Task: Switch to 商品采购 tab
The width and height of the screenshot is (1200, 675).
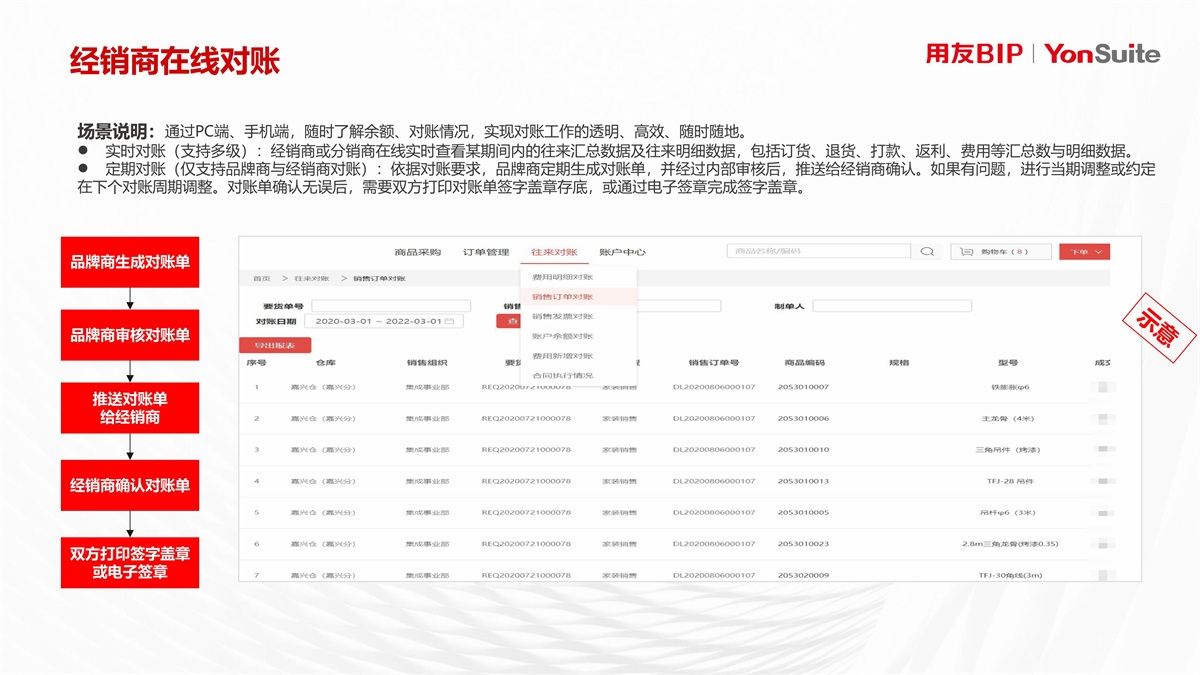Action: pyautogui.click(x=417, y=252)
